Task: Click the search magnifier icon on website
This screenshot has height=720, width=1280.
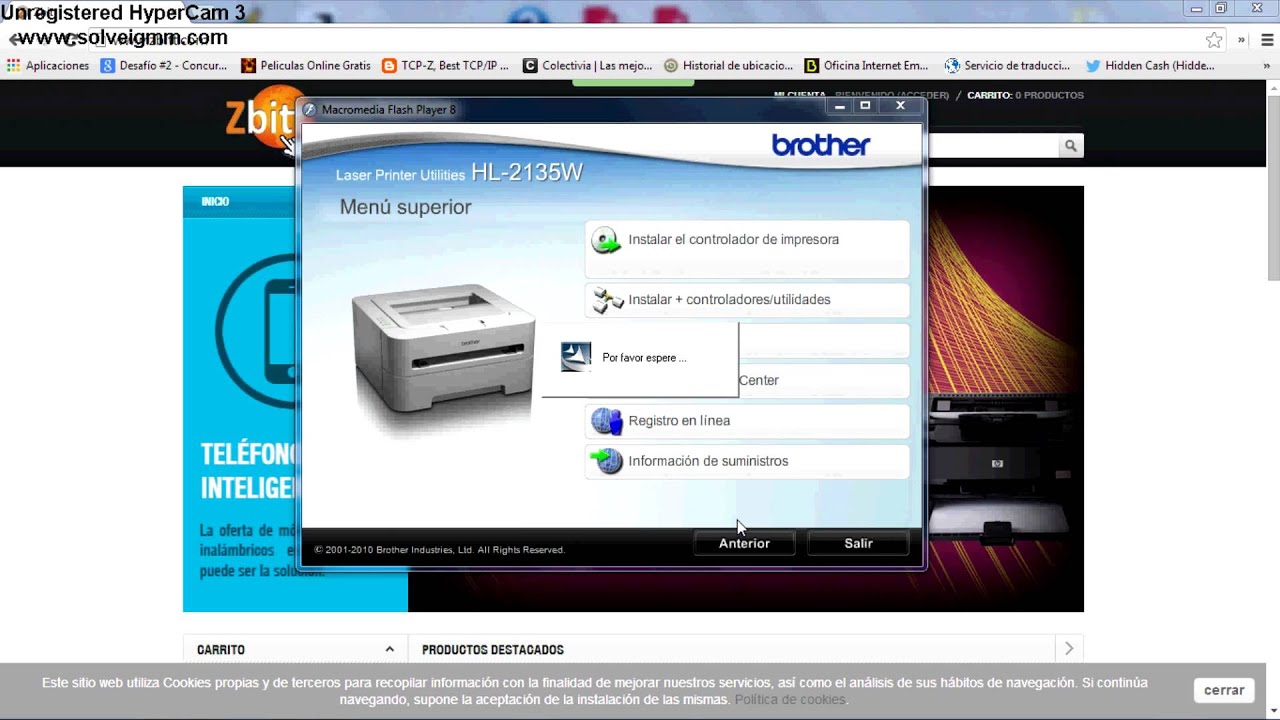Action: [x=1071, y=146]
